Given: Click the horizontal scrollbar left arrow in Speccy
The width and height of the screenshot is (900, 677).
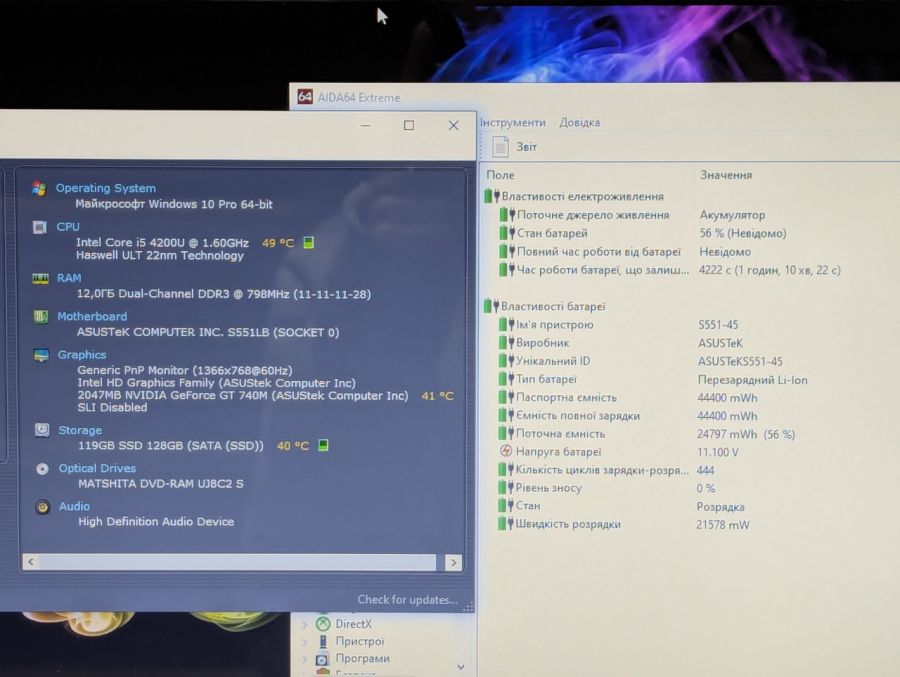Looking at the screenshot, I should point(31,562).
